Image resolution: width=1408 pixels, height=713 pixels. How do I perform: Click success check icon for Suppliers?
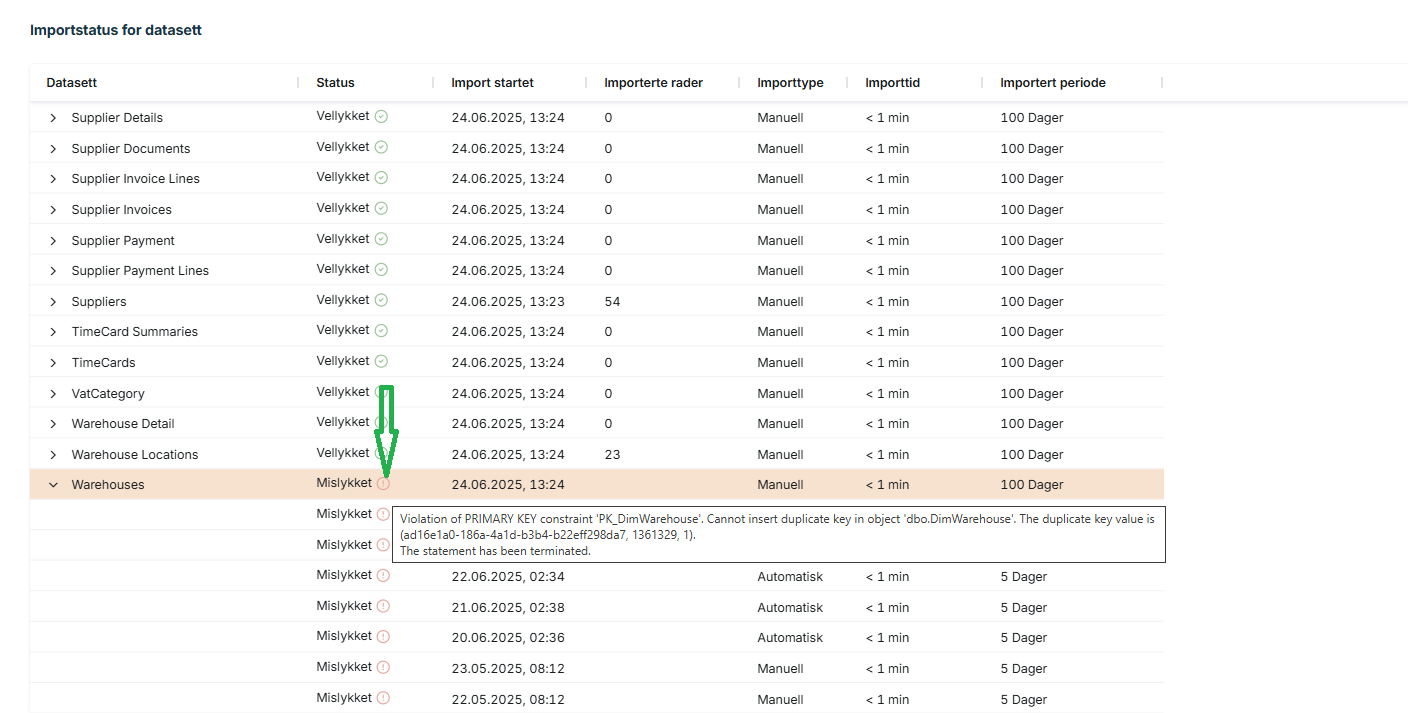click(x=382, y=300)
